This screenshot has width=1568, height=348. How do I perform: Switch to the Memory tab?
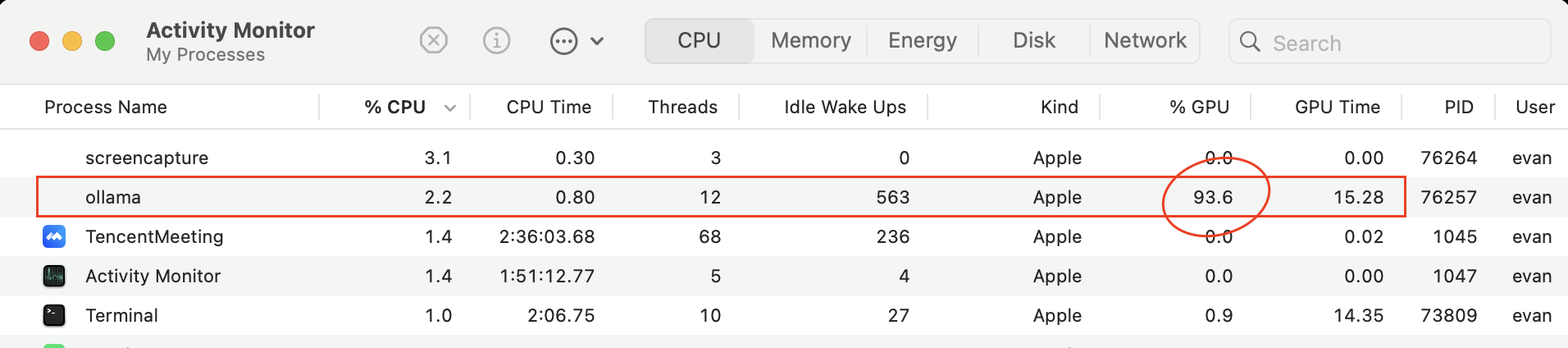[811, 40]
